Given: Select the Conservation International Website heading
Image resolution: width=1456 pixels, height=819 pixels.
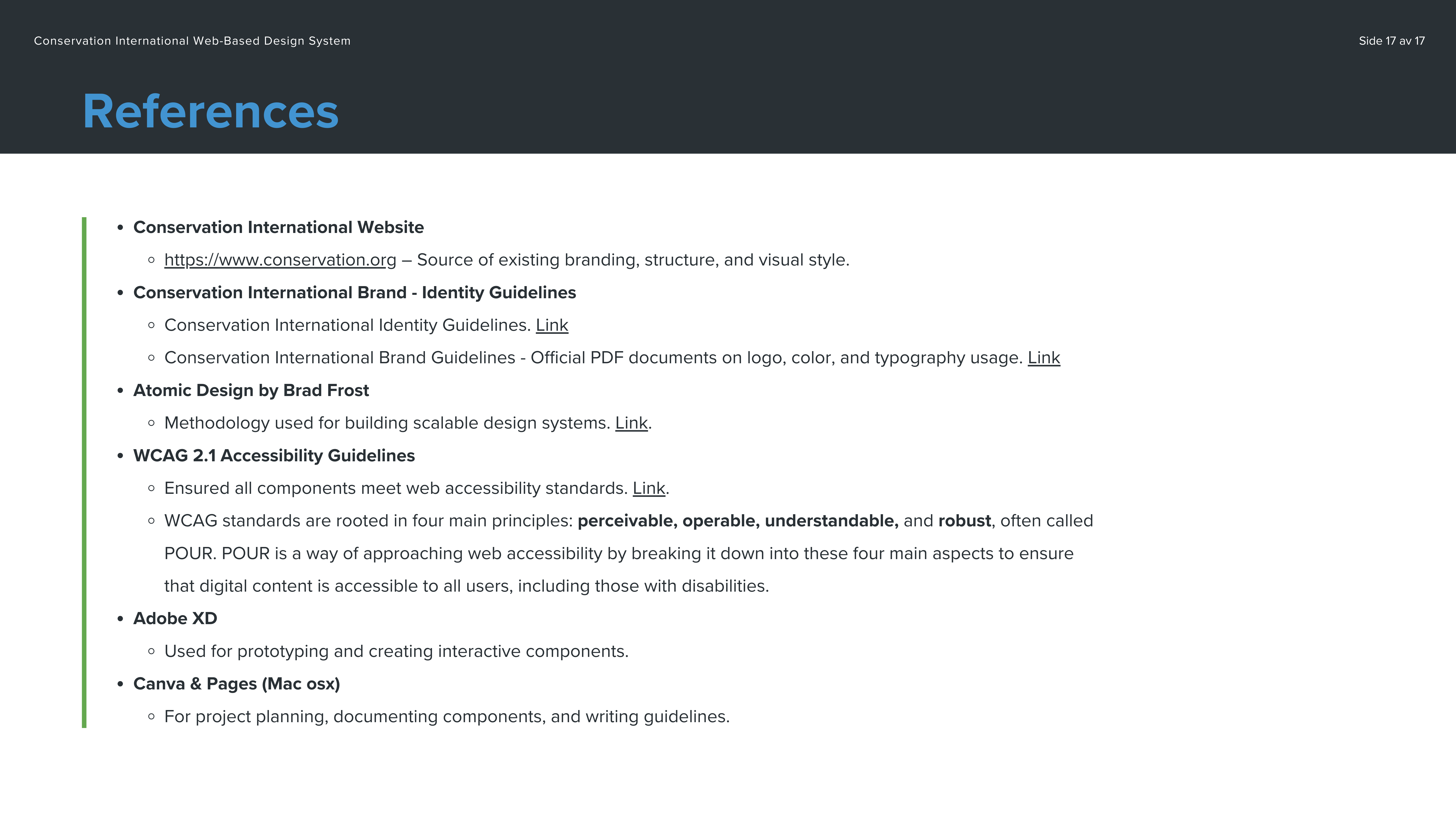Looking at the screenshot, I should (x=278, y=227).
